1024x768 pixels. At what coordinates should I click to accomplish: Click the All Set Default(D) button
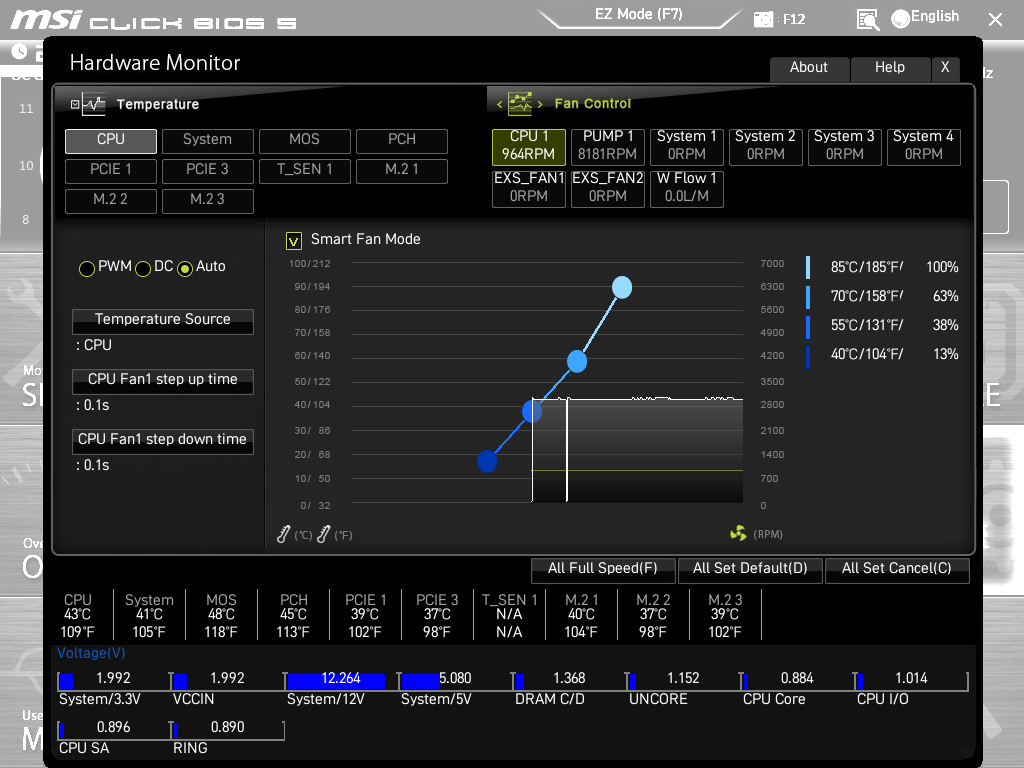(x=750, y=569)
